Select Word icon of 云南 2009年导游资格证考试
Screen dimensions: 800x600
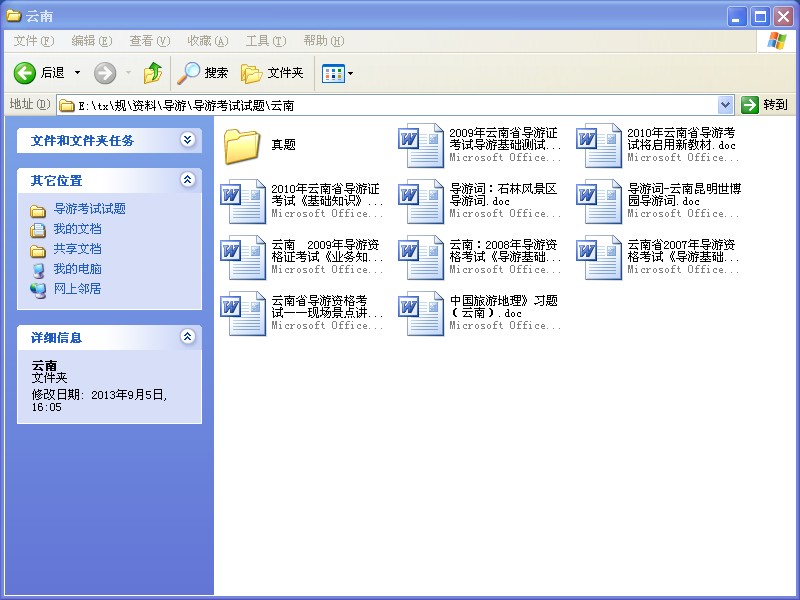click(x=243, y=257)
